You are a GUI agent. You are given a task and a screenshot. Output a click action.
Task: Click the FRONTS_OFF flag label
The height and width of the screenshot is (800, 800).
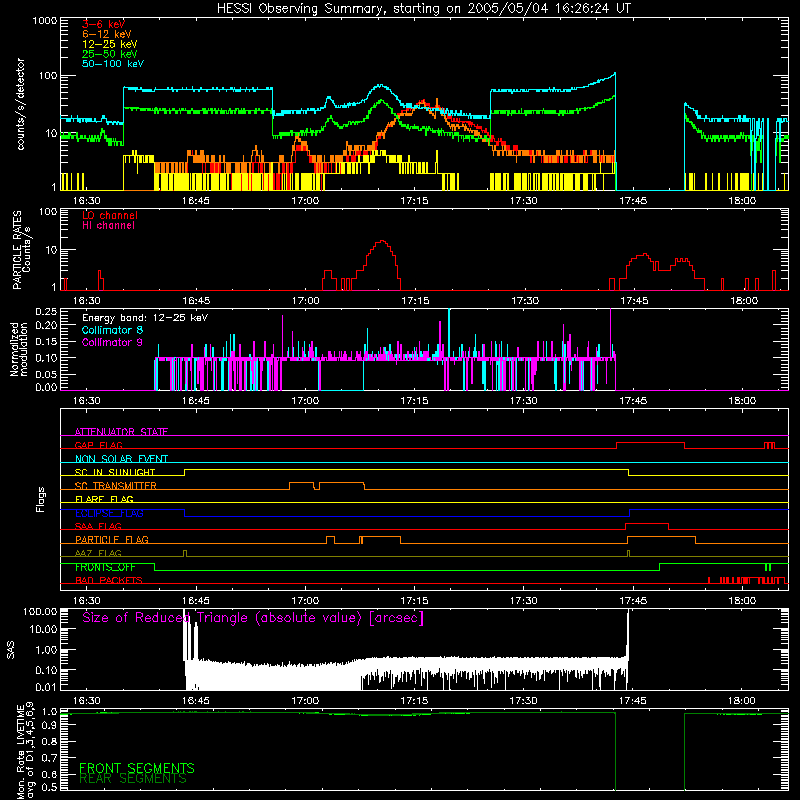(x=105, y=567)
